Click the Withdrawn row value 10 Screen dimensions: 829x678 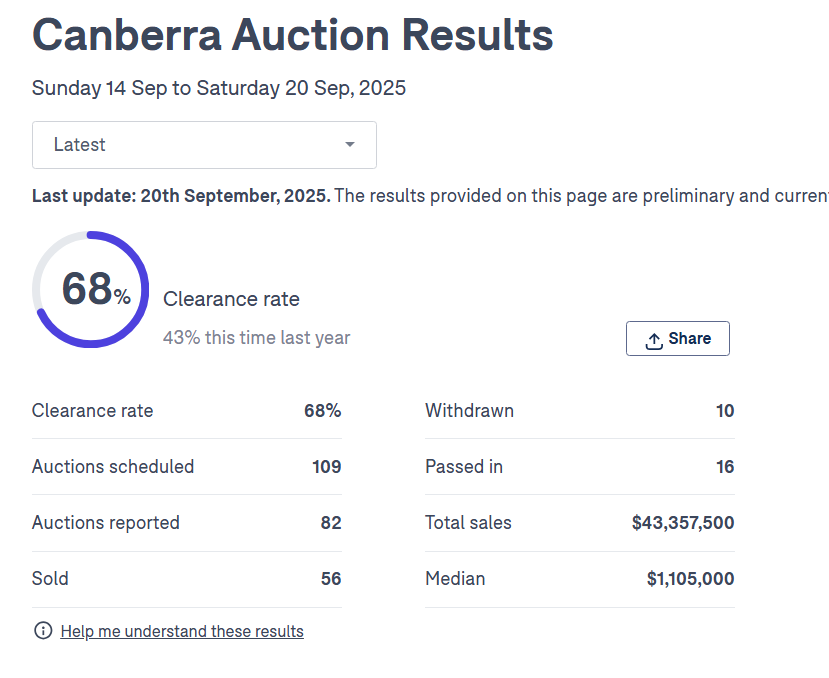point(725,411)
